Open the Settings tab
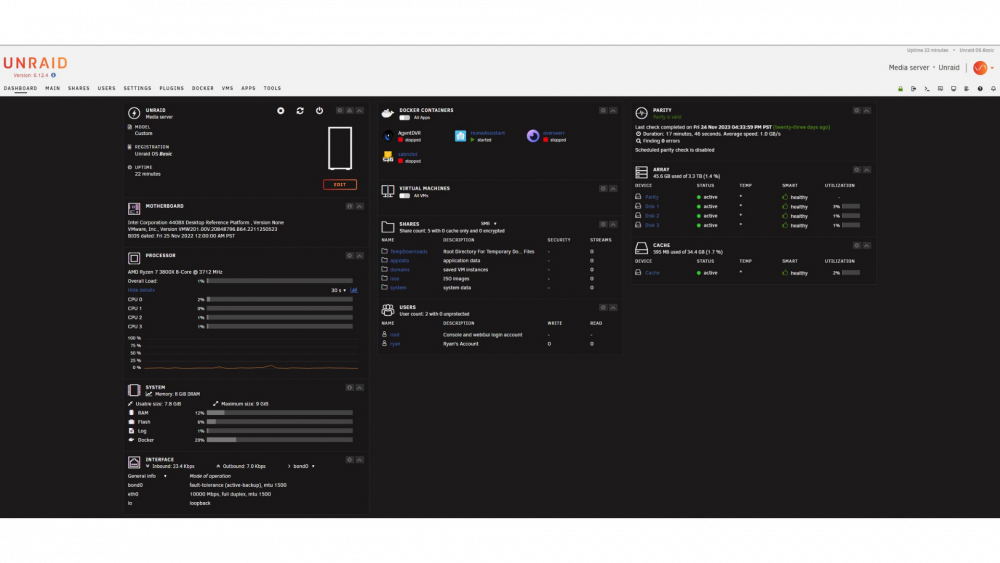The height and width of the screenshot is (563, 1000). [137, 89]
